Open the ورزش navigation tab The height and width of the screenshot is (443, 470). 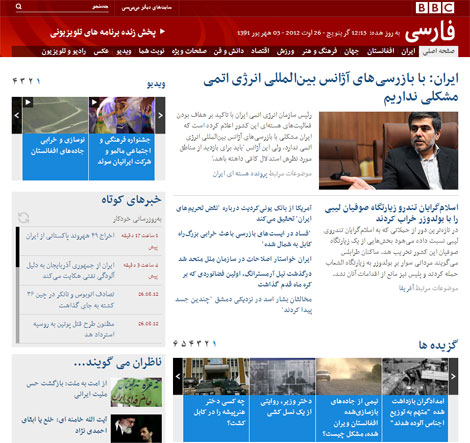285,51
